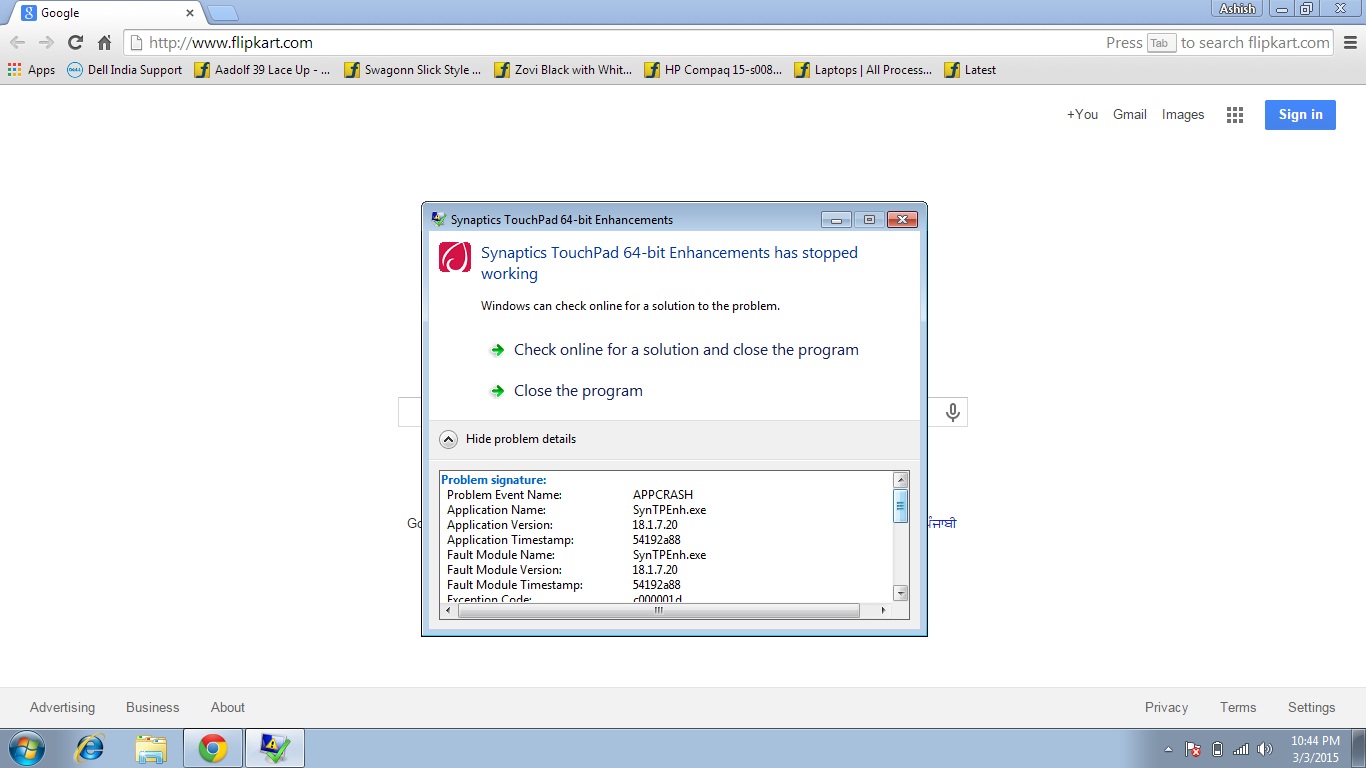1366x768 pixels.
Task: Open the Latest bookmark
Action: click(x=970, y=70)
